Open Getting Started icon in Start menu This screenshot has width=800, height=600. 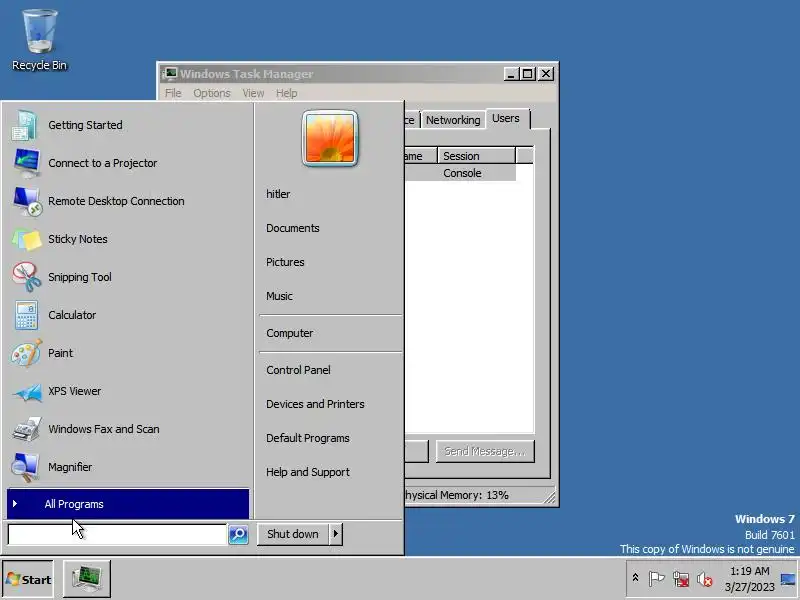24,125
